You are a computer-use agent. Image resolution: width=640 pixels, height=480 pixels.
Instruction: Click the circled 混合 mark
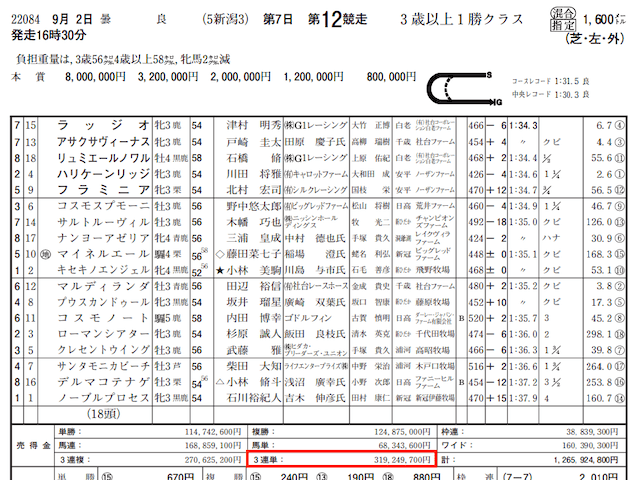pos(563,13)
